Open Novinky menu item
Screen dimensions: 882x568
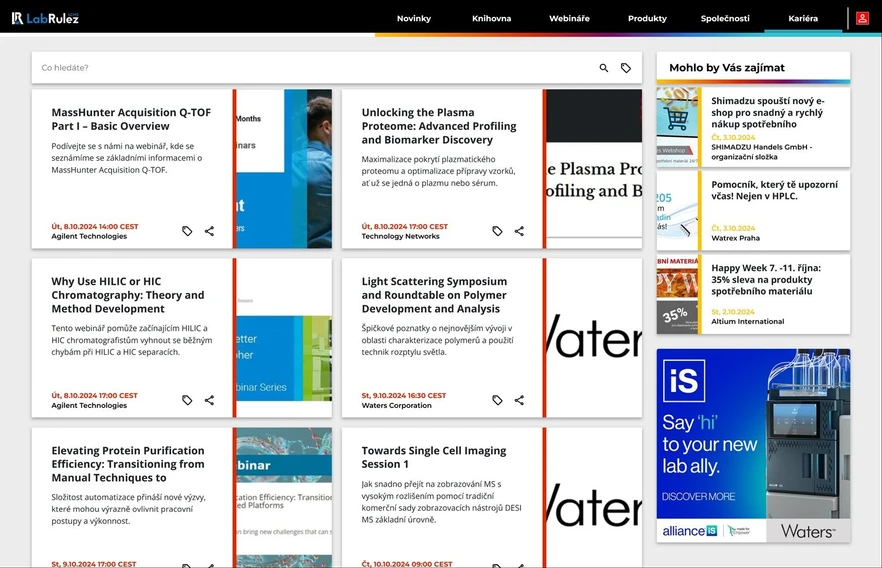click(414, 18)
